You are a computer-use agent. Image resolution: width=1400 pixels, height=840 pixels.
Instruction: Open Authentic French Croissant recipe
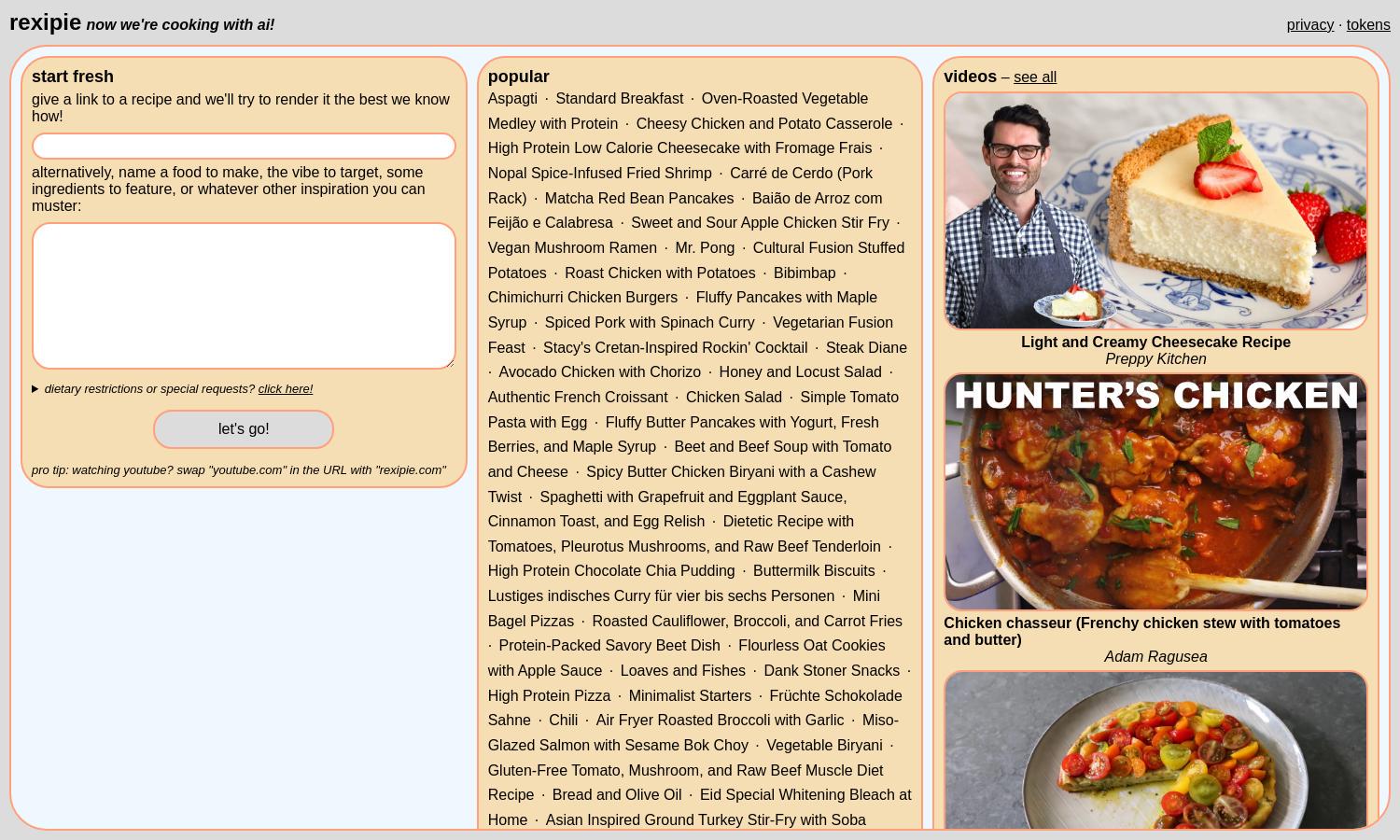click(x=578, y=398)
